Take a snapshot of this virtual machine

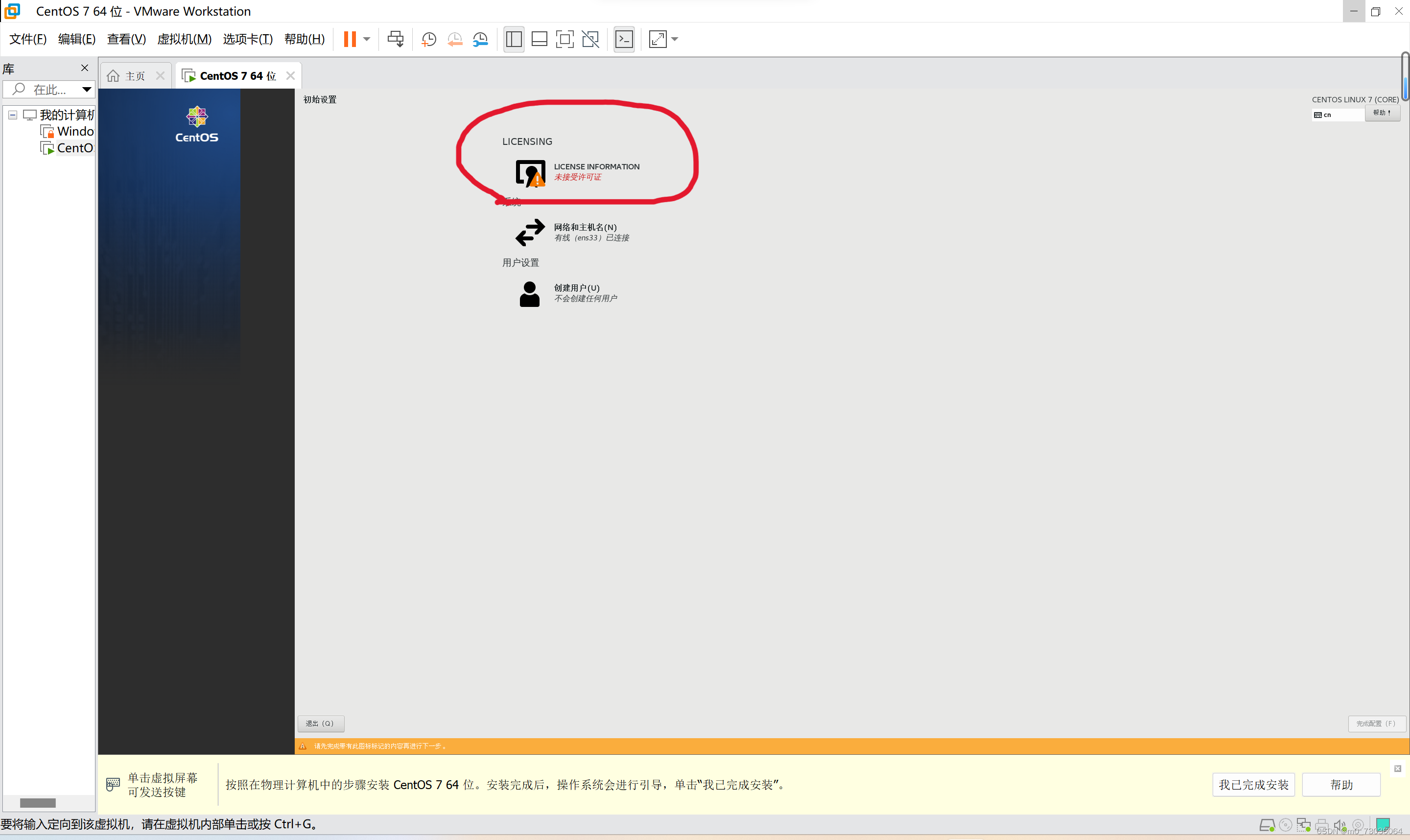pos(428,39)
